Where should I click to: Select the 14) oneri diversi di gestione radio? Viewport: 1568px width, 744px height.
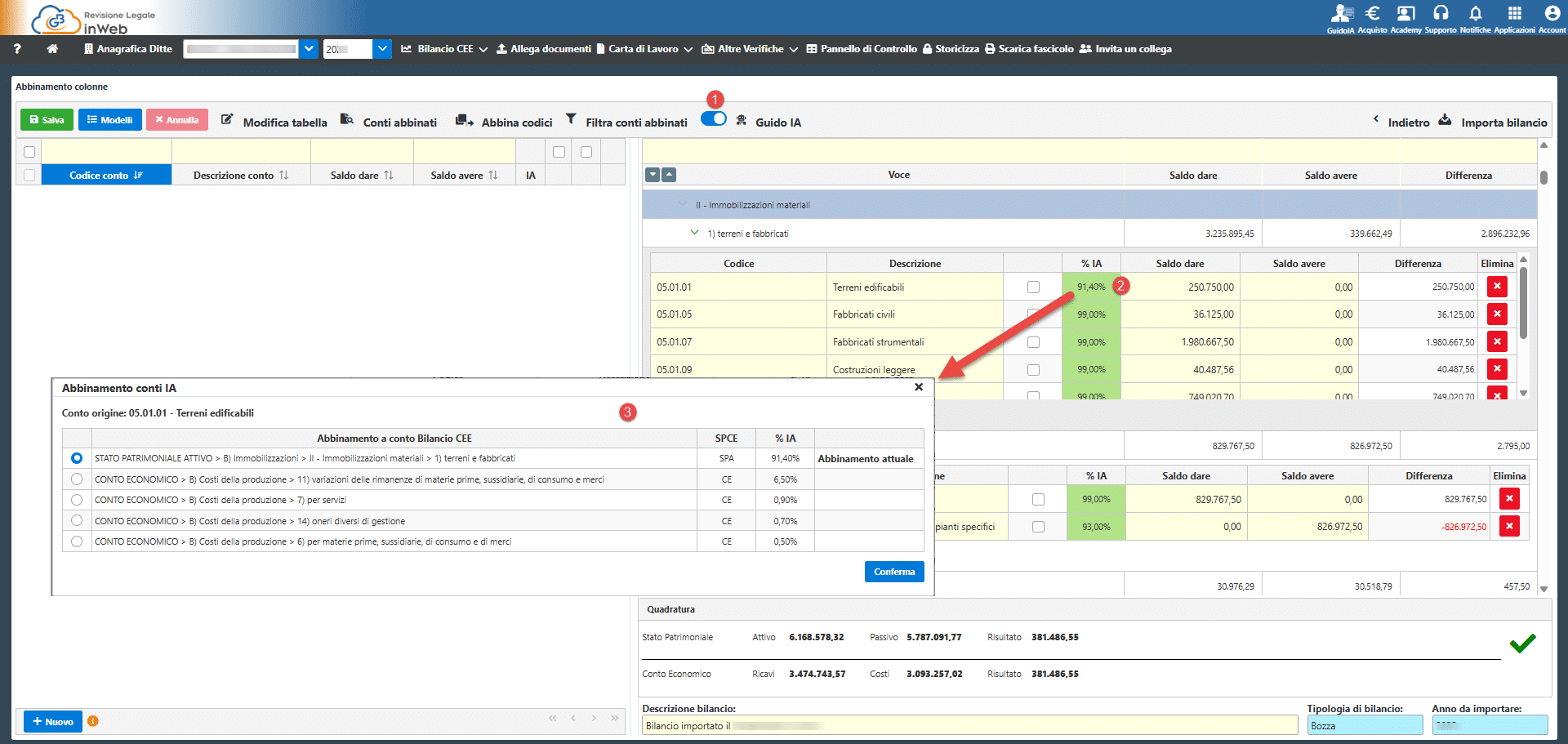click(x=77, y=520)
